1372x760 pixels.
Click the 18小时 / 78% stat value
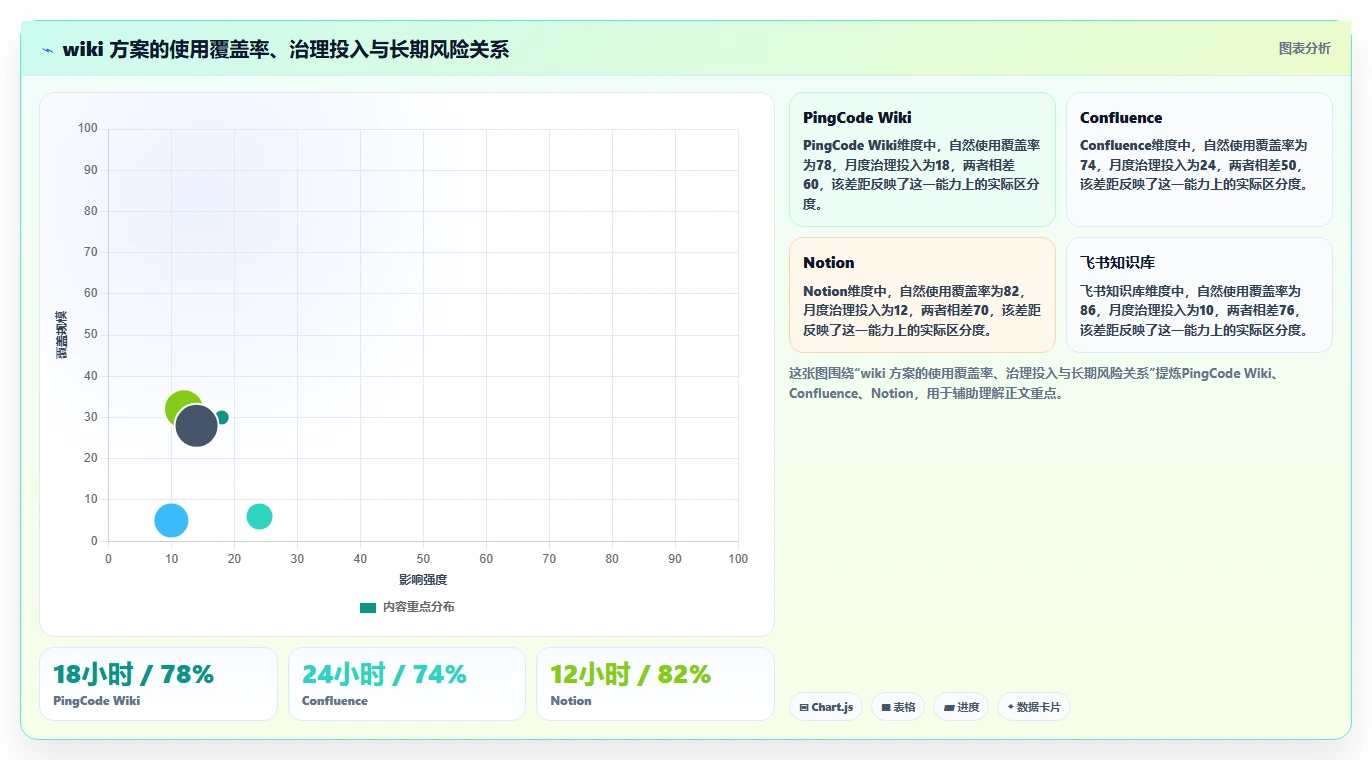tap(133, 674)
